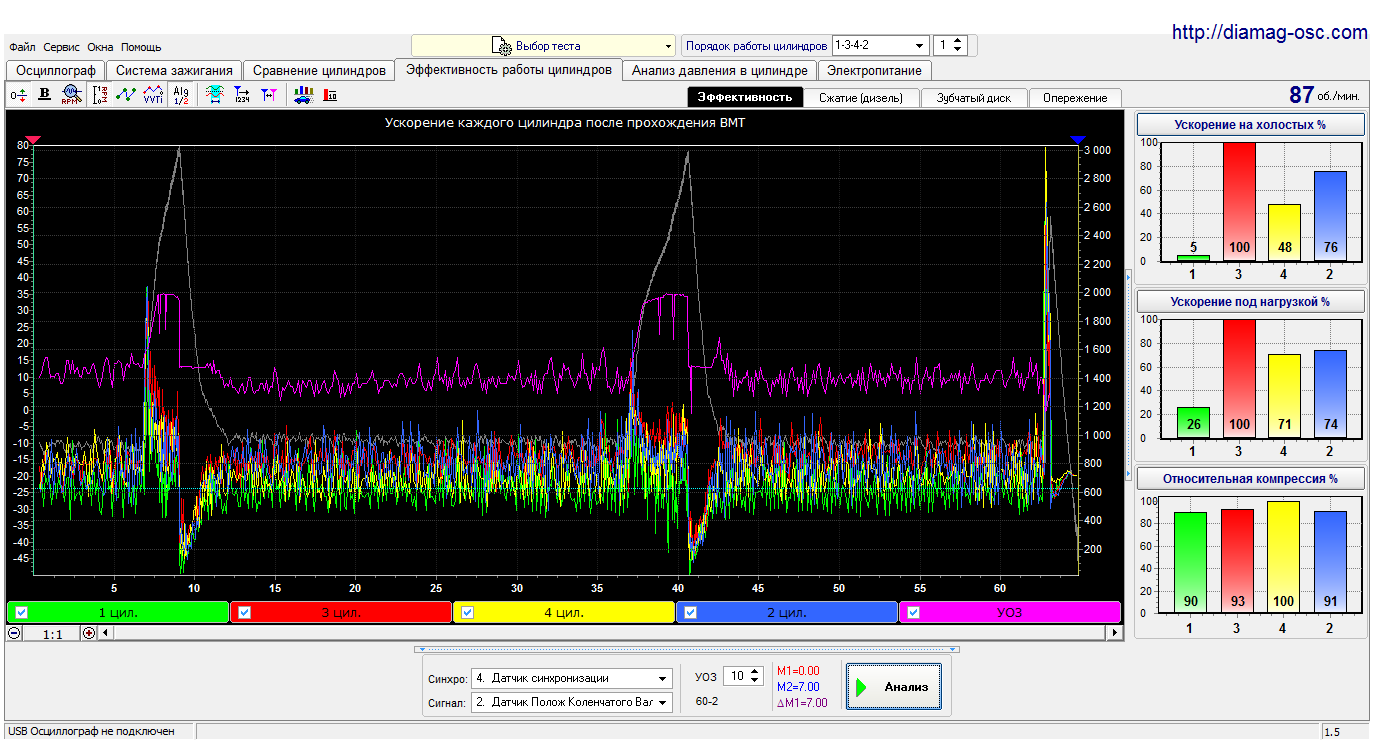Click the RPM 1/0 bracket scale icon
The width and height of the screenshot is (1382, 744).
click(99, 95)
